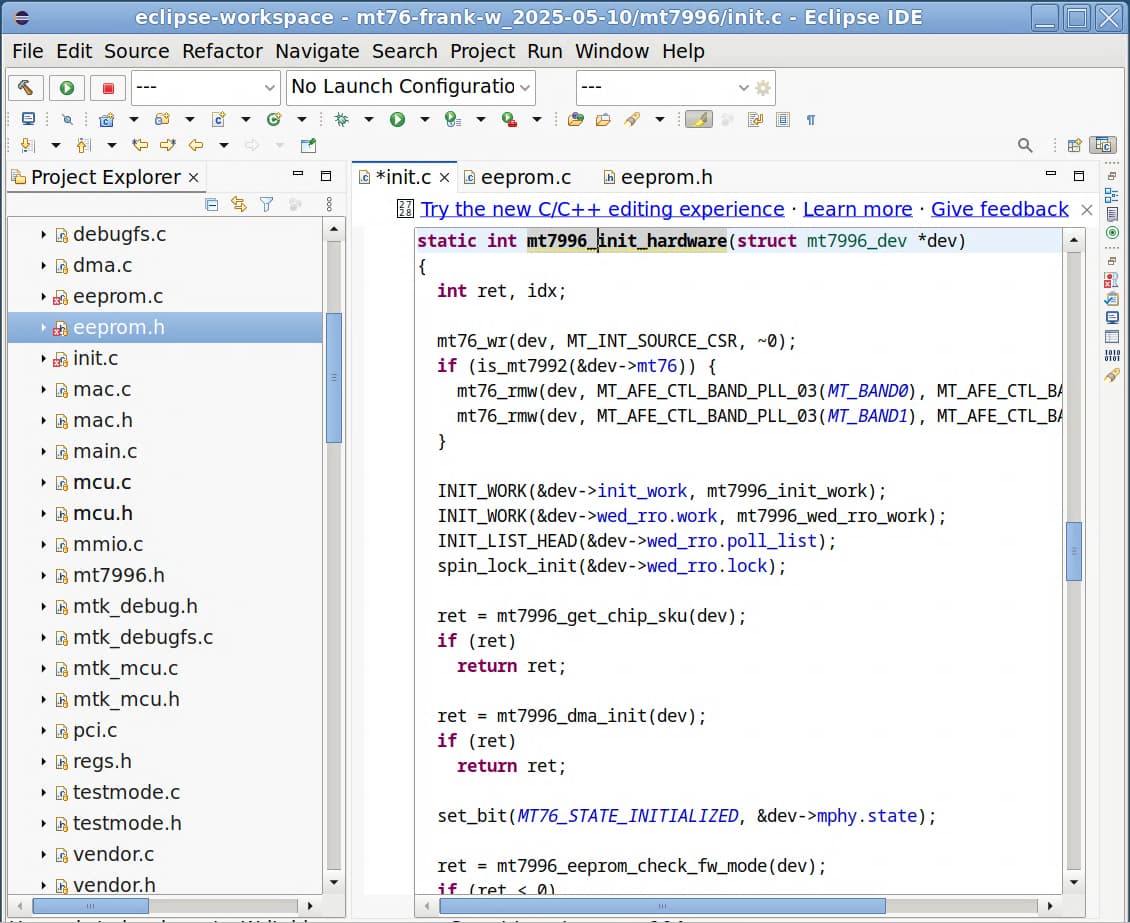This screenshot has width=1130, height=923.
Task: Click the magnifier Search icon on toolbar
Action: pyautogui.click(x=1025, y=146)
